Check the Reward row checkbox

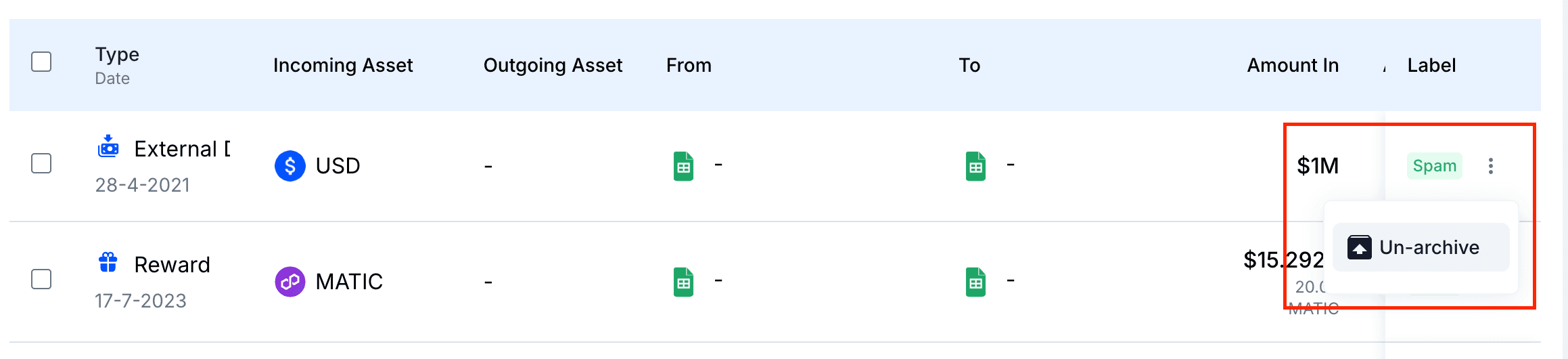[41, 279]
